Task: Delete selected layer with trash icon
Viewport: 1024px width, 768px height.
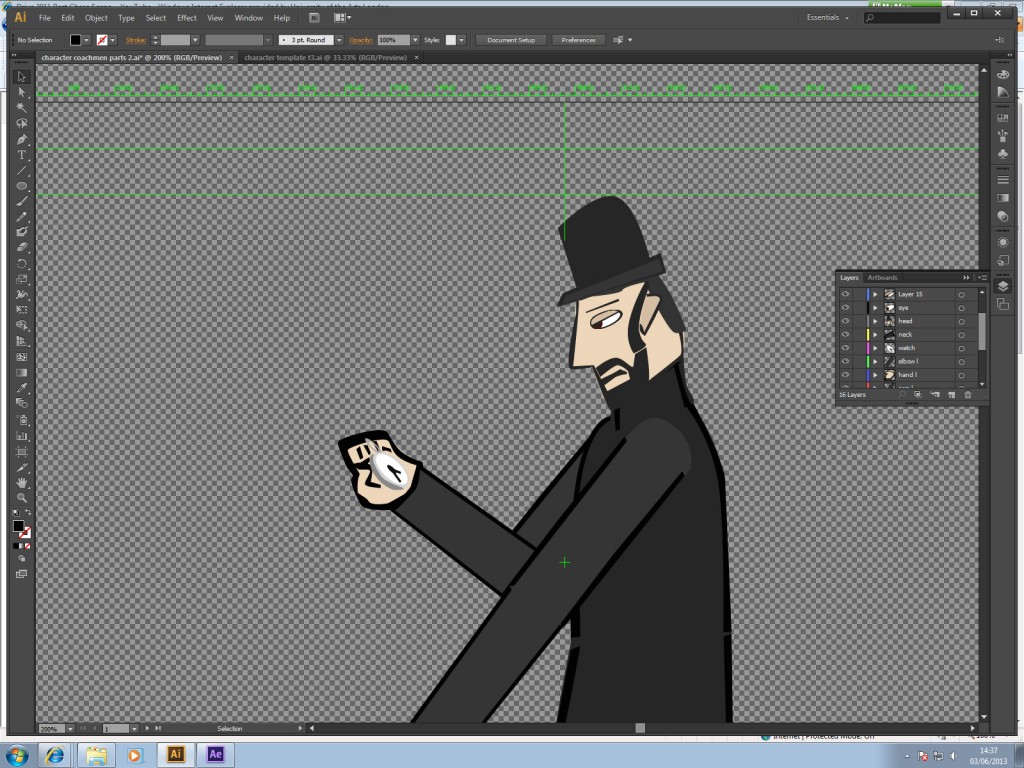Action: point(967,395)
